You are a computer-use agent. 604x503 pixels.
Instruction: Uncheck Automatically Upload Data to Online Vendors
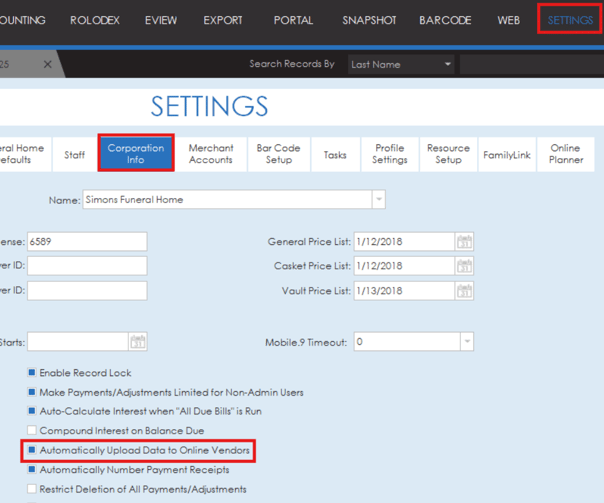pyautogui.click(x=32, y=451)
